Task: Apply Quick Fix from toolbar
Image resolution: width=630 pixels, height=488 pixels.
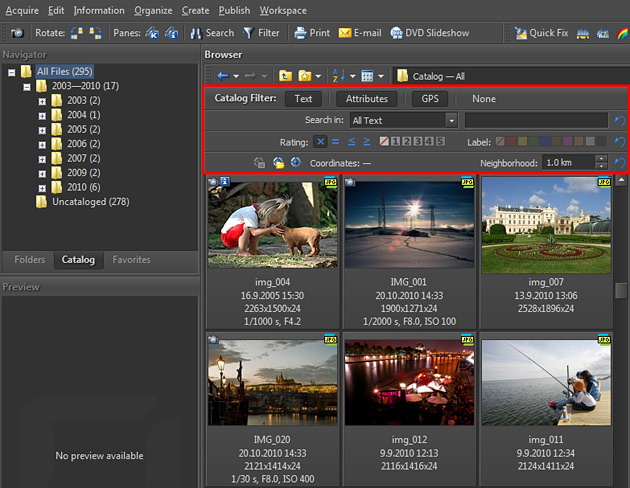Action: (542, 33)
